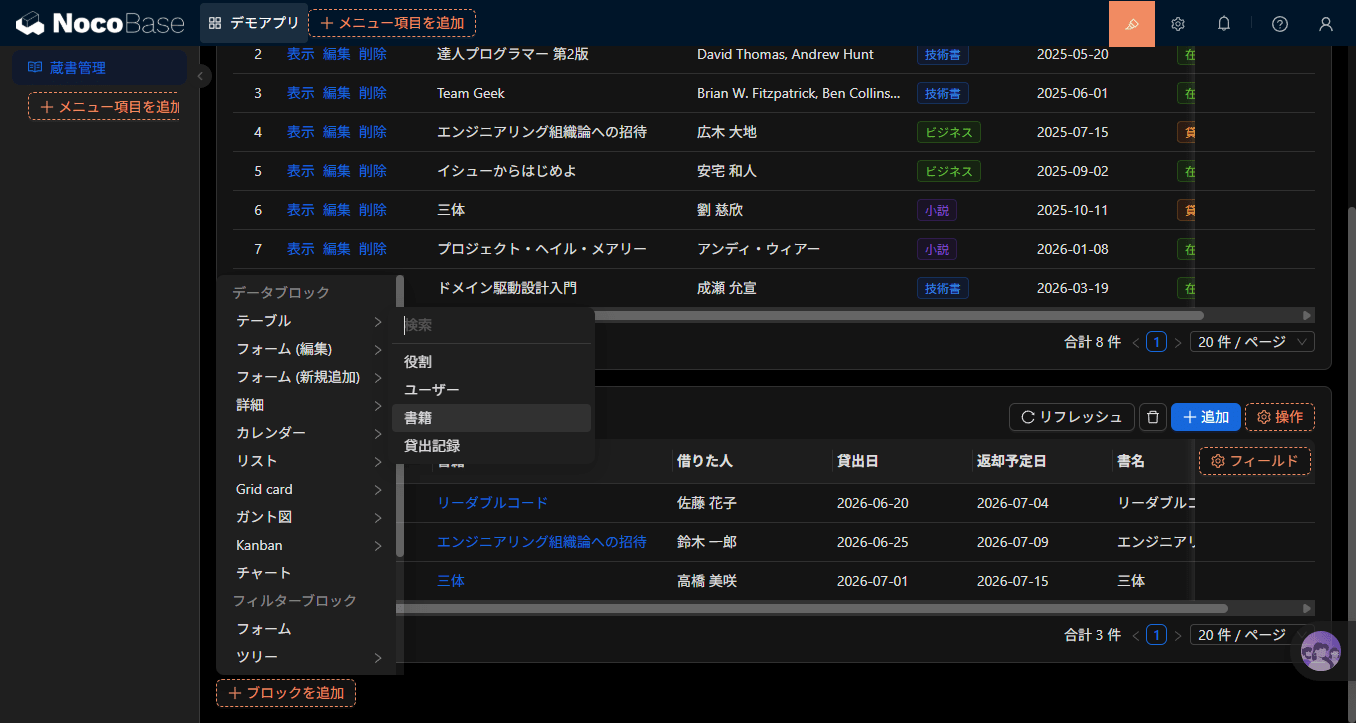The width and height of the screenshot is (1356, 723).
Task: Expand the フォーム (編集) submenu
Action: click(308, 349)
